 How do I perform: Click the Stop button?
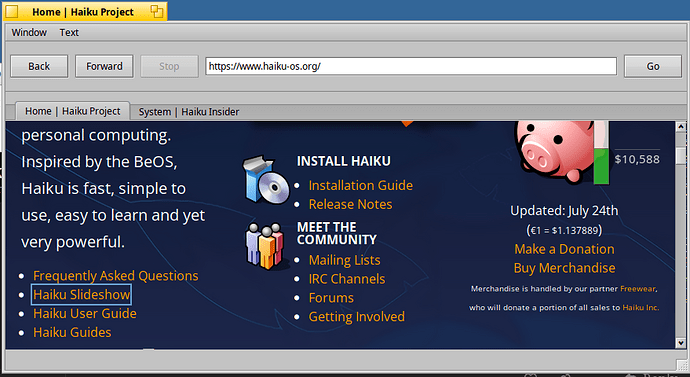click(169, 66)
